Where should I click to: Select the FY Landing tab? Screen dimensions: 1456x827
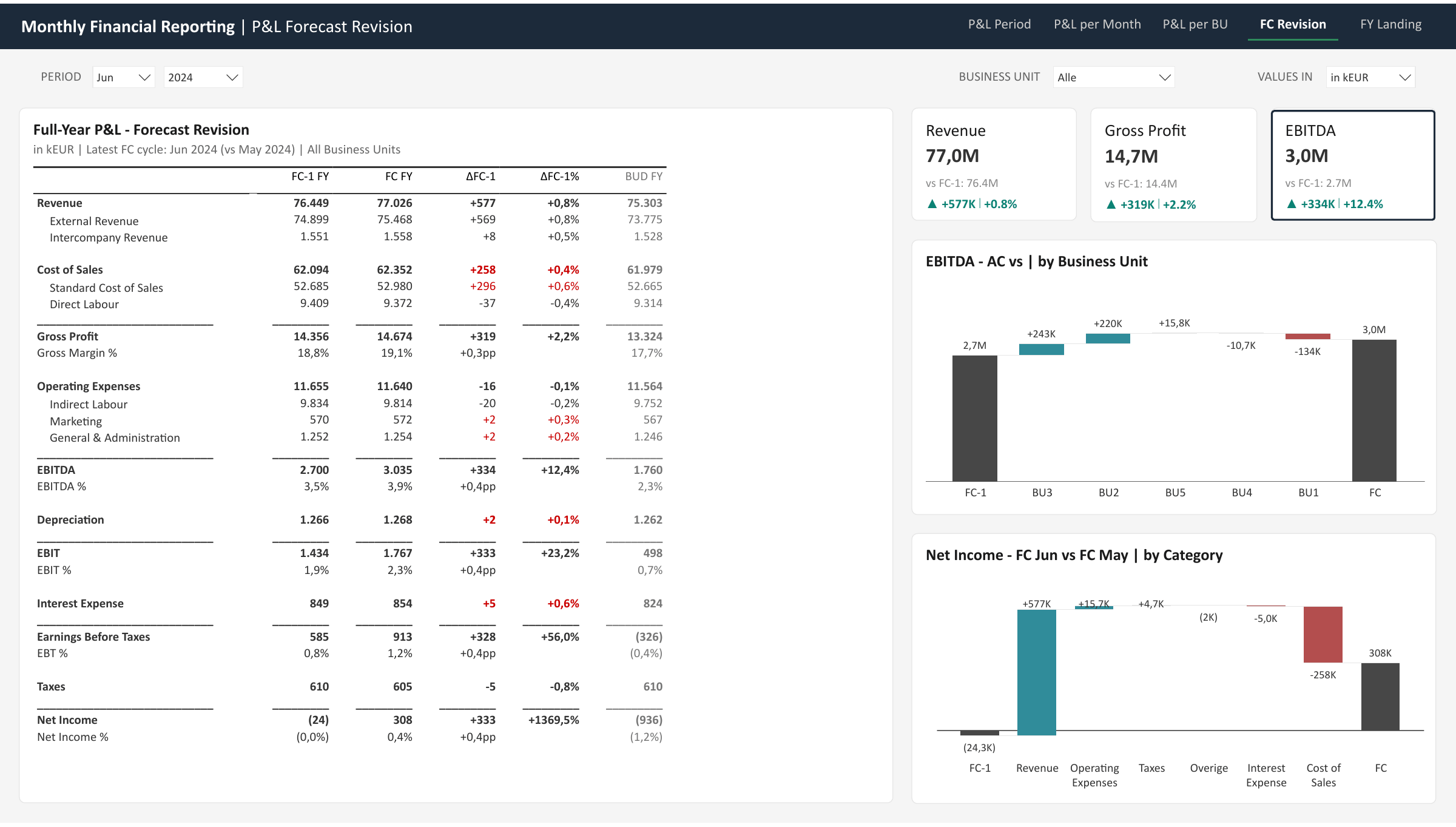pos(1390,24)
